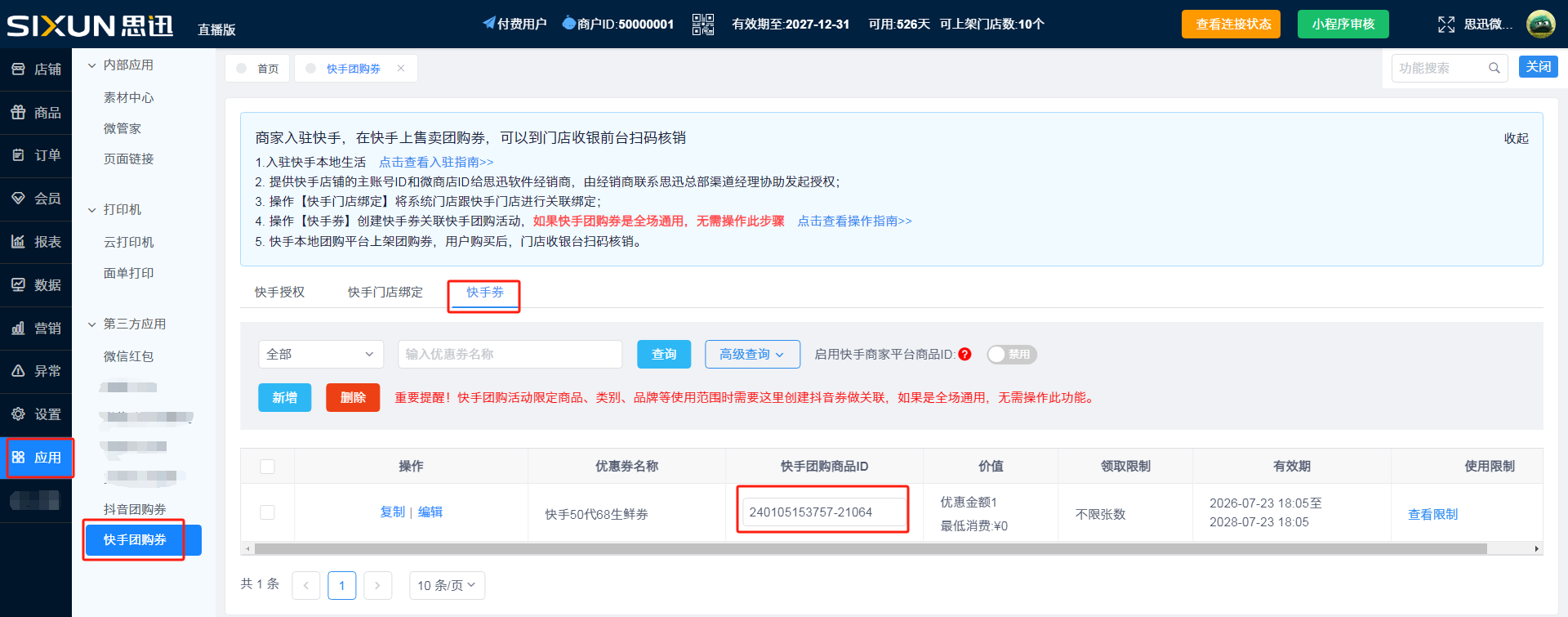Switch to the 首页 tab
1568x617 pixels.
click(257, 69)
